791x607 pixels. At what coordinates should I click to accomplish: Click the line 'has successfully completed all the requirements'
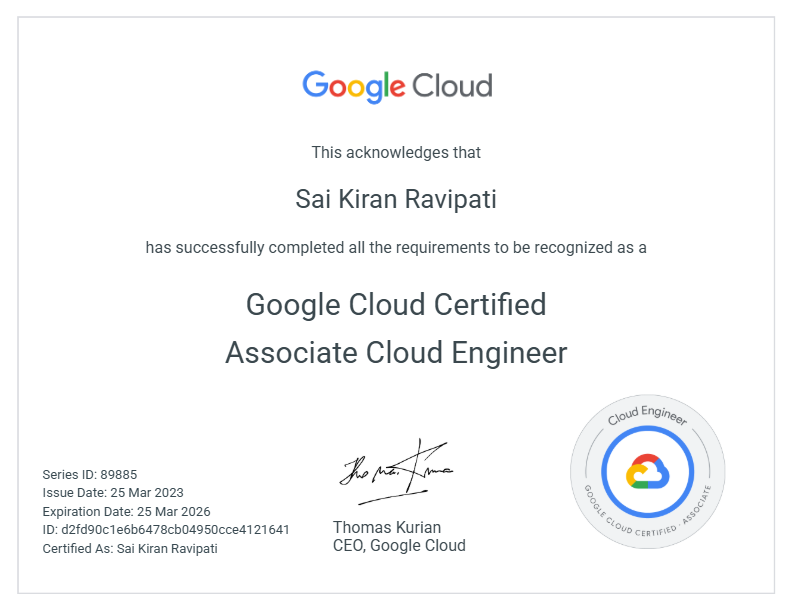396,248
